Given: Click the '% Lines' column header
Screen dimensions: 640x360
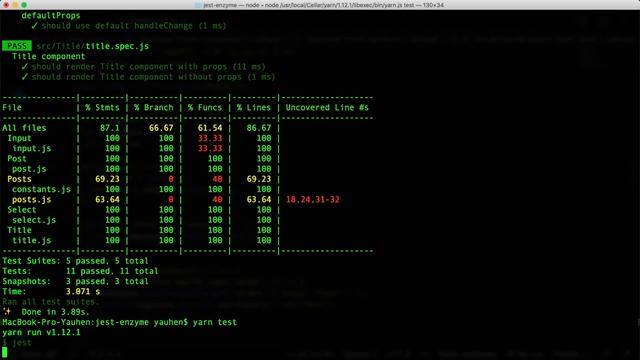Looking at the screenshot, I should tap(254, 107).
